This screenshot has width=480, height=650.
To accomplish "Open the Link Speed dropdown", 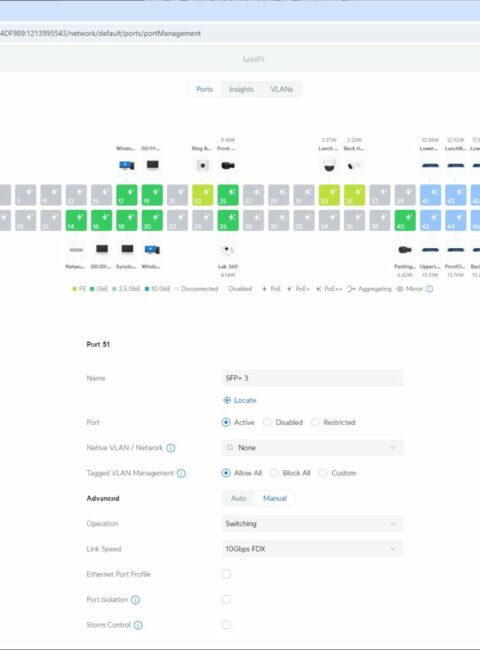I will point(313,549).
